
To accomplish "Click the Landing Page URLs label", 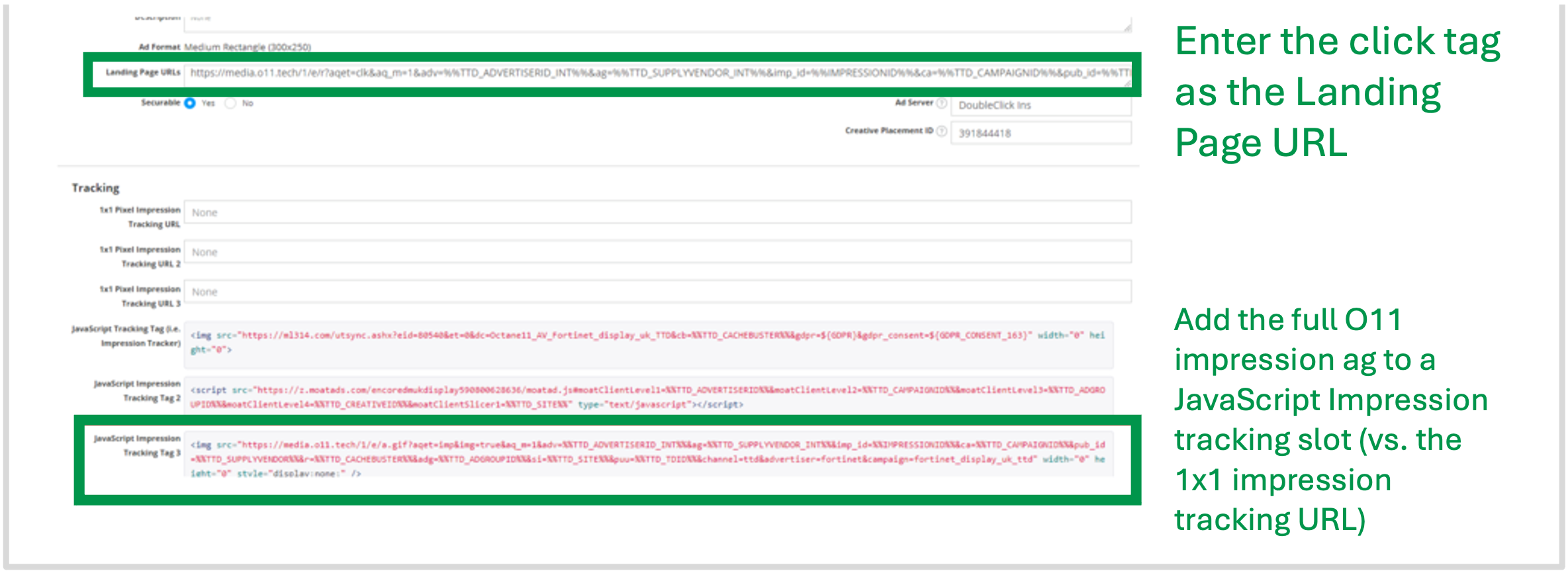I will pyautogui.click(x=143, y=72).
